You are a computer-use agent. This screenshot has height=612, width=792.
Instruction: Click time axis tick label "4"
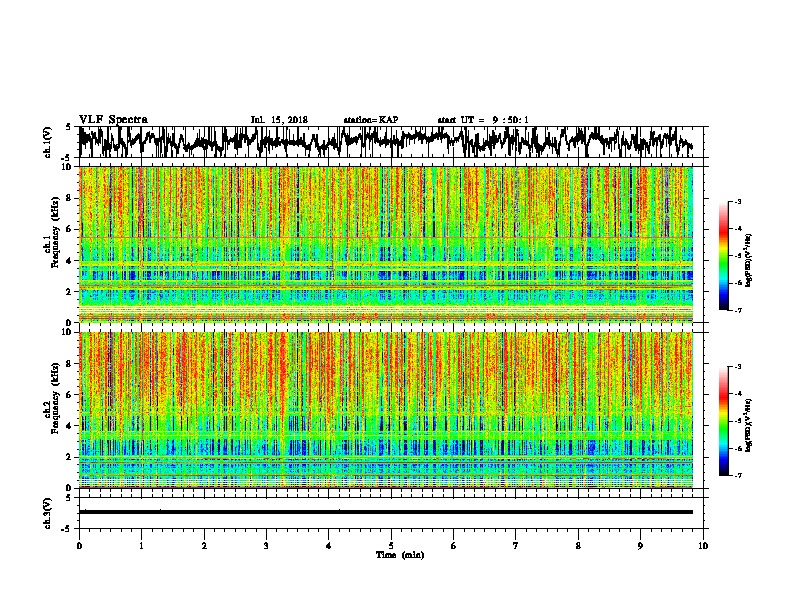[329, 546]
